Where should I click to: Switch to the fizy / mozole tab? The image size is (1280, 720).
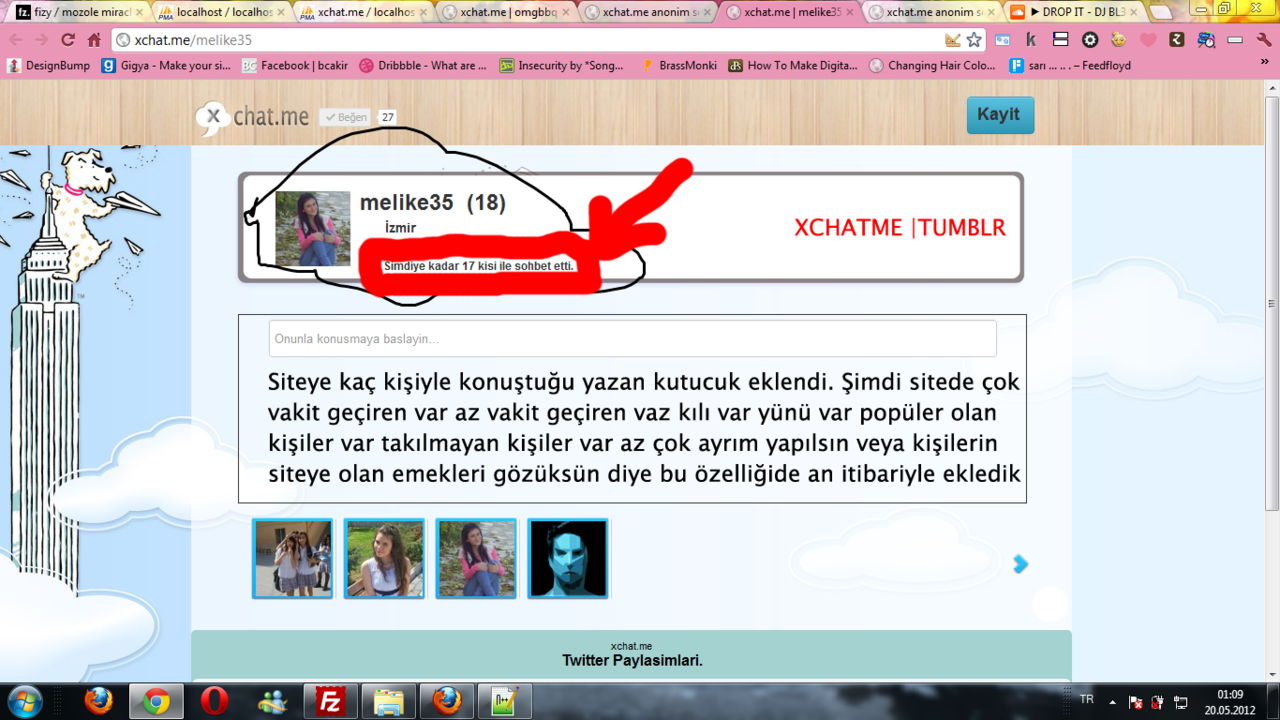[75, 12]
